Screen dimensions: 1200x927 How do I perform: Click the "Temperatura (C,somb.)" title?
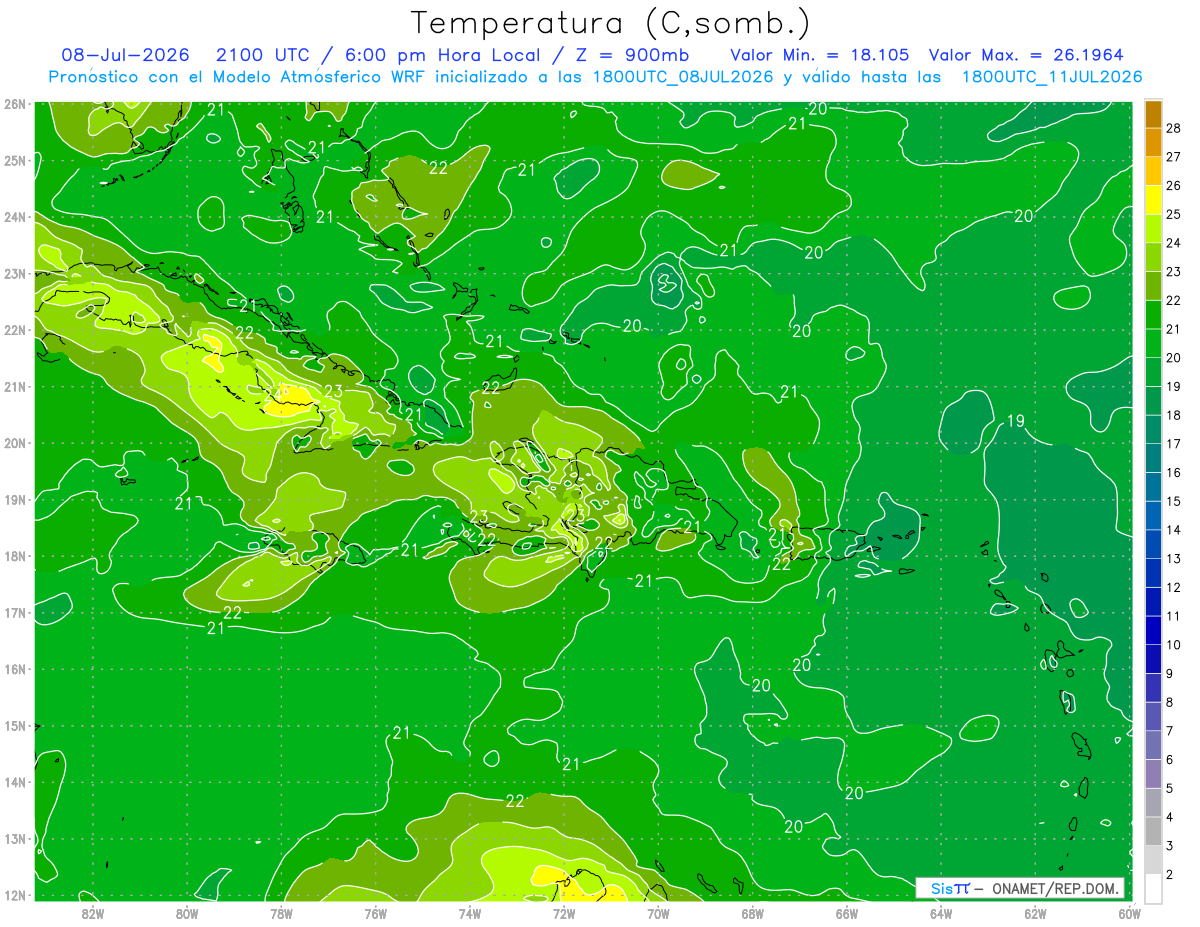tap(610, 23)
